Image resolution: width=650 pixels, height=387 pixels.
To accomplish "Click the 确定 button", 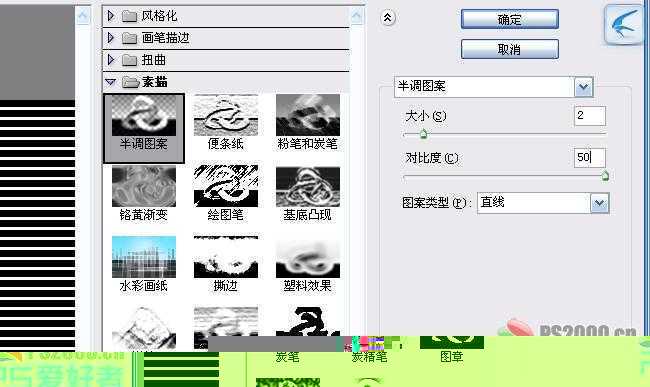I will (509, 19).
